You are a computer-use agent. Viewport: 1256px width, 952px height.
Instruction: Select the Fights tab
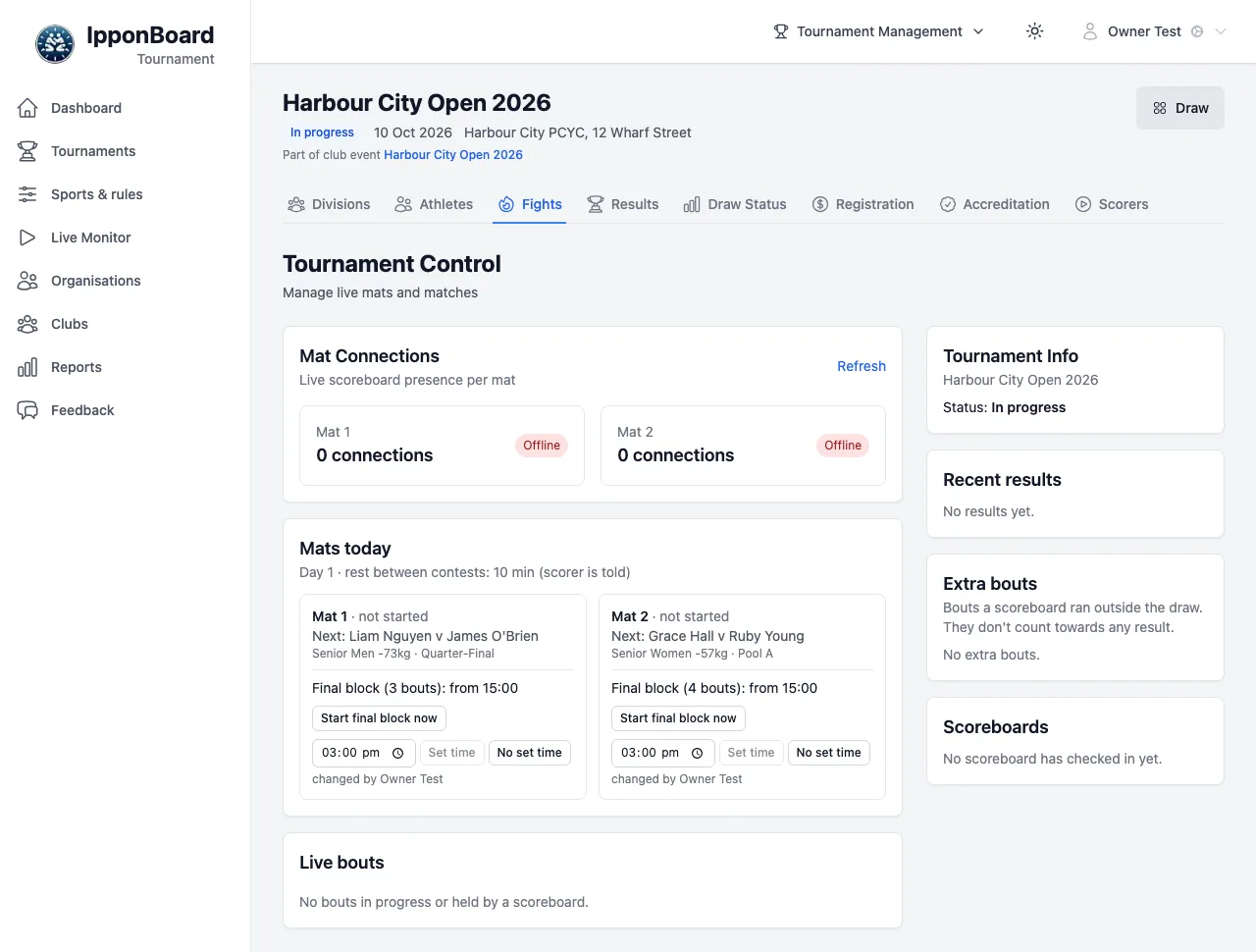click(530, 204)
